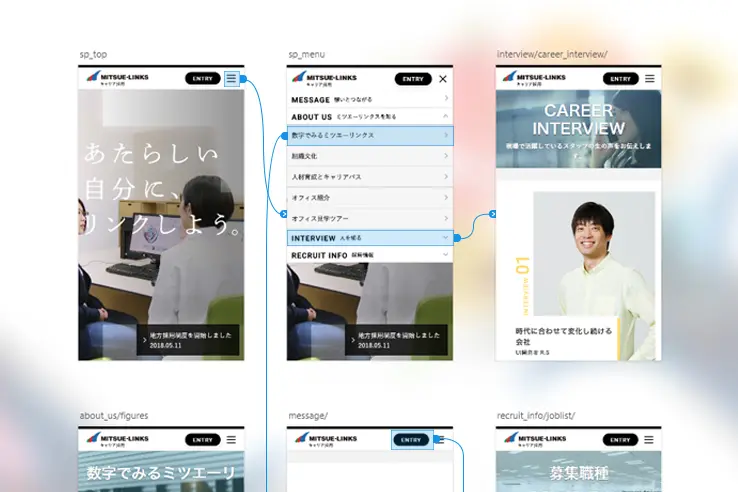Select prototype link handle on INTERVIEW row
738x492 pixels.
(x=457, y=238)
